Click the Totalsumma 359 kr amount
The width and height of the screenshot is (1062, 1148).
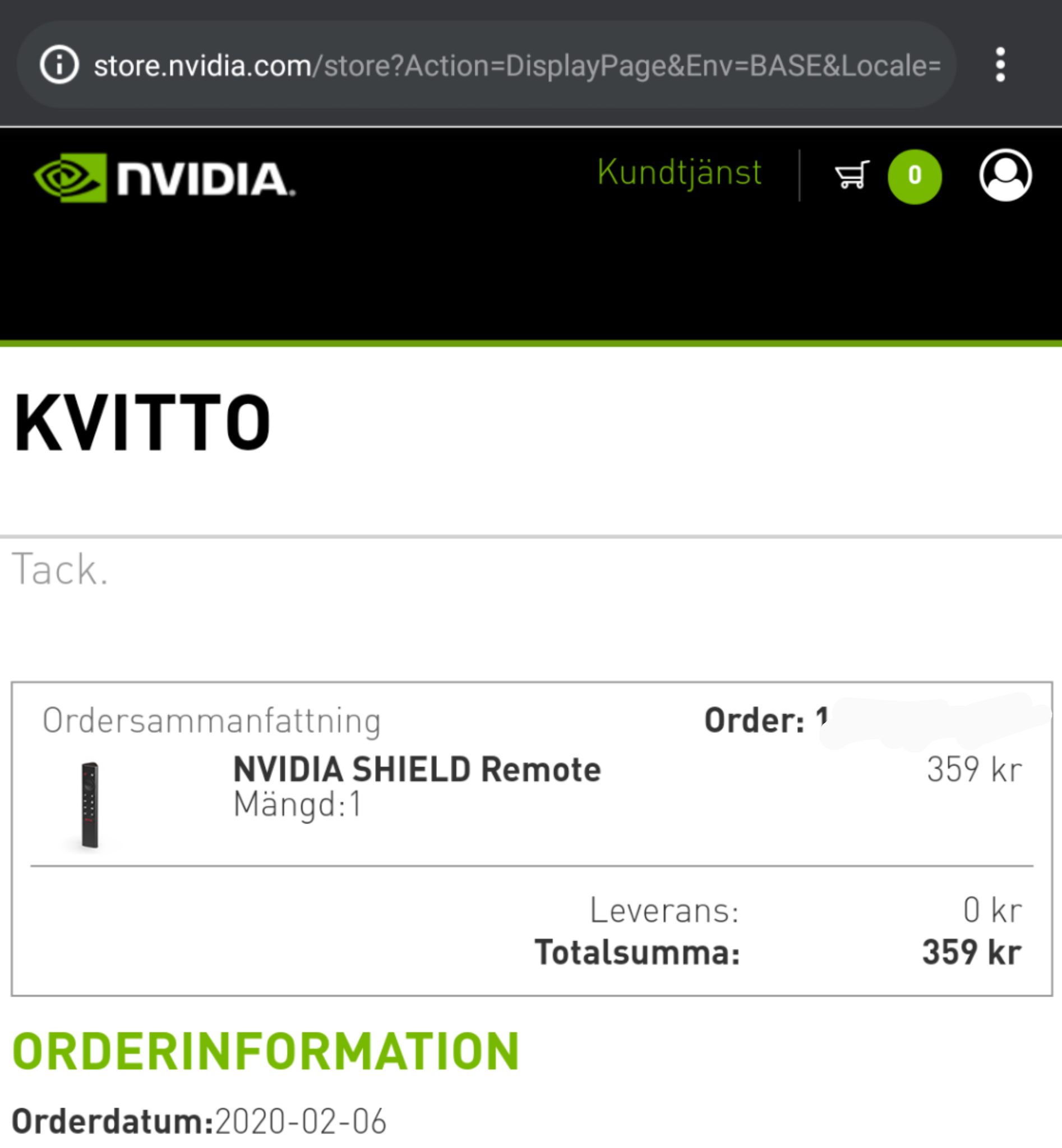(972, 952)
